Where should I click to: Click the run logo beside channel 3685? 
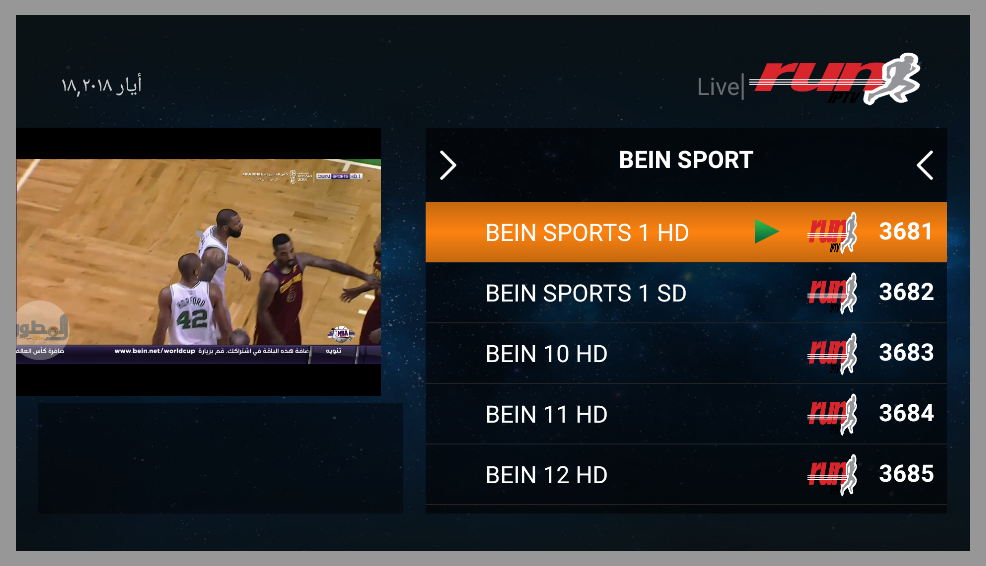[x=833, y=474]
